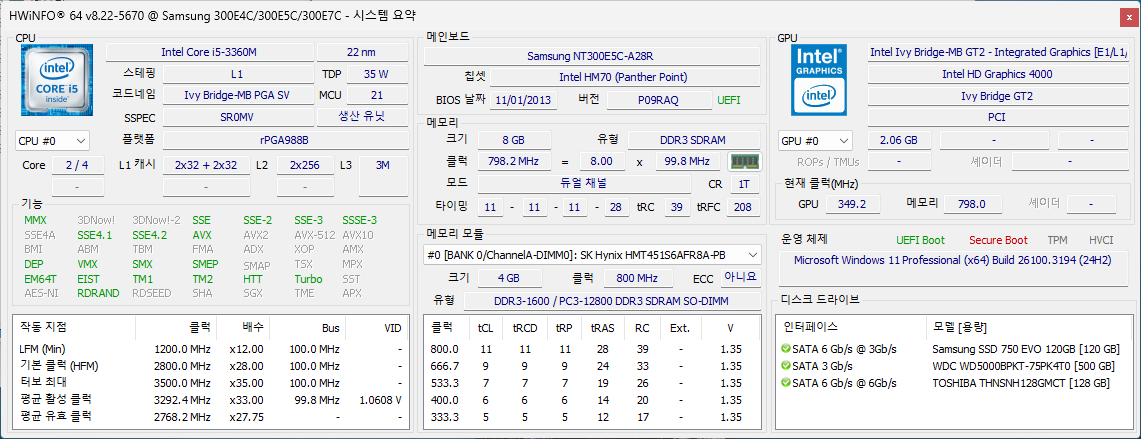Select the Samsung SSD 750 EVO 120GB row
This screenshot has width=1141, height=439.
click(953, 348)
